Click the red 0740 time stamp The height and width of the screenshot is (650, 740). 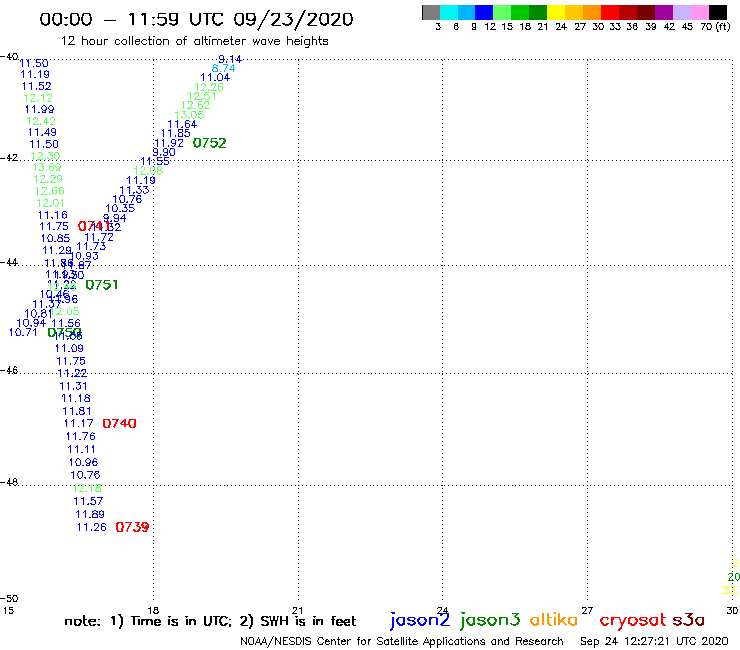tap(119, 423)
